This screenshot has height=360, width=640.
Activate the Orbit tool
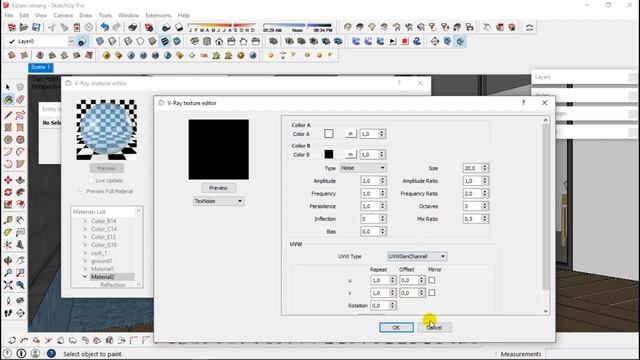click(x=8, y=260)
